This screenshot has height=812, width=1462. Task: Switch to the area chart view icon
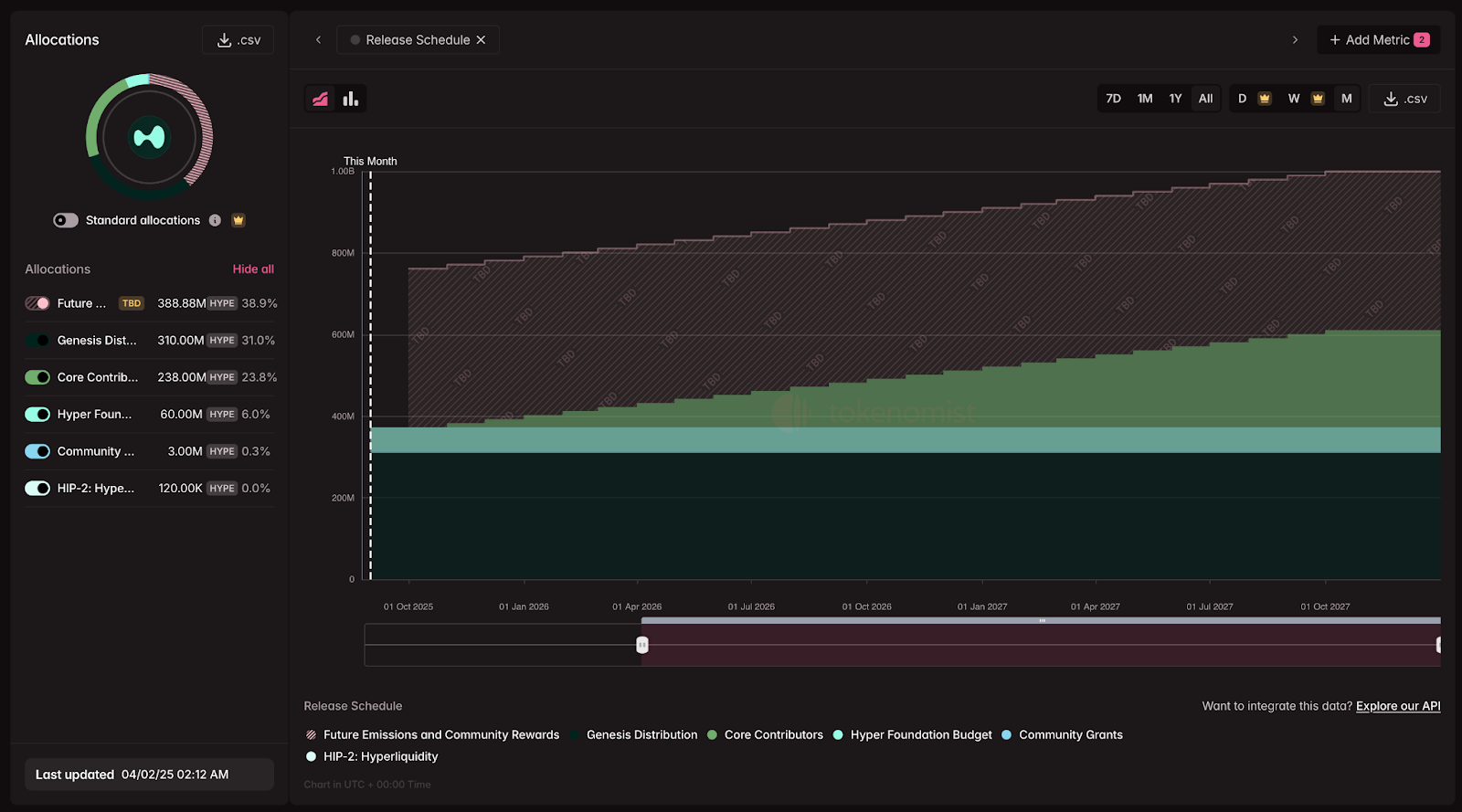321,99
